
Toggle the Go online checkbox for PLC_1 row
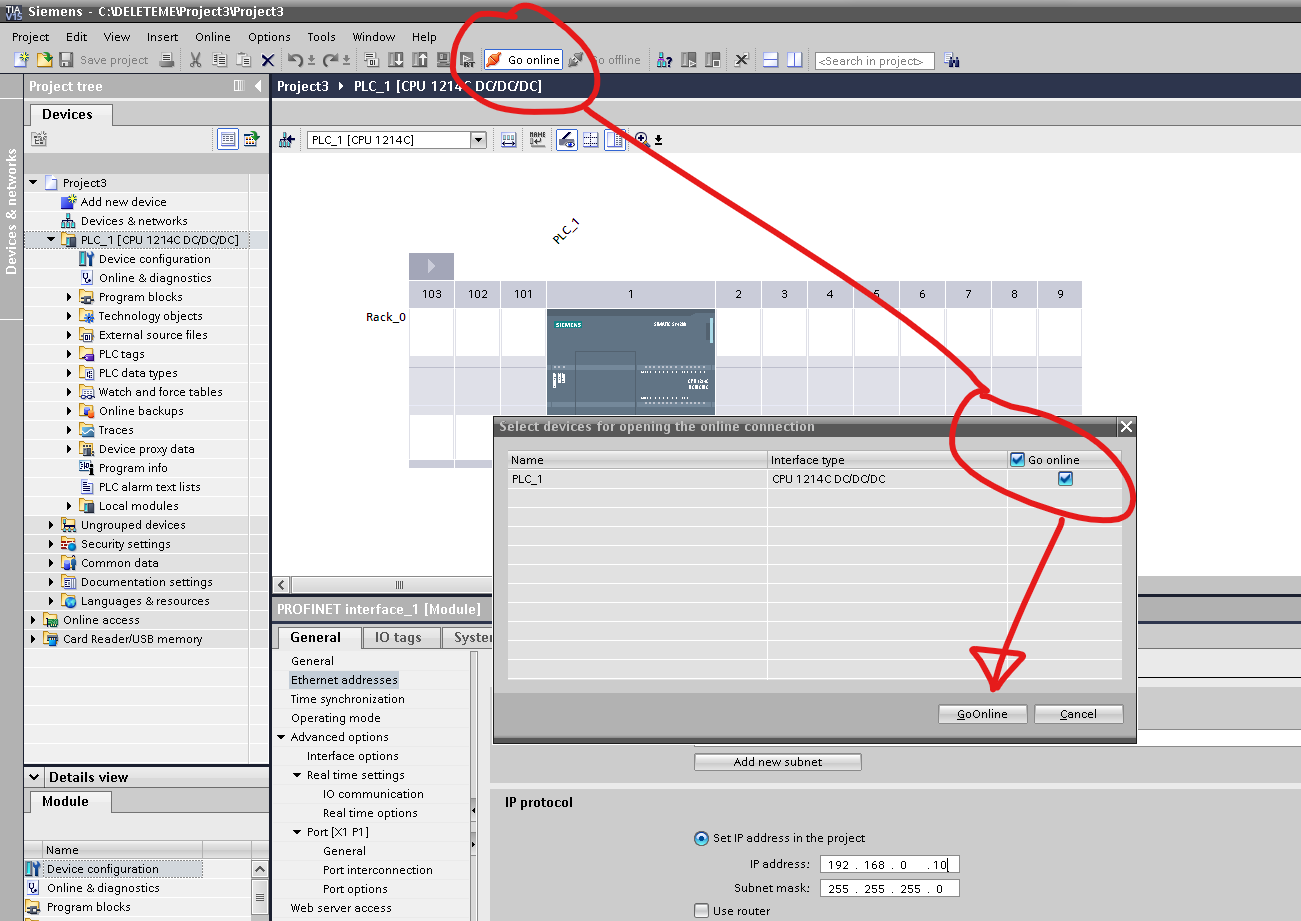coord(1065,479)
